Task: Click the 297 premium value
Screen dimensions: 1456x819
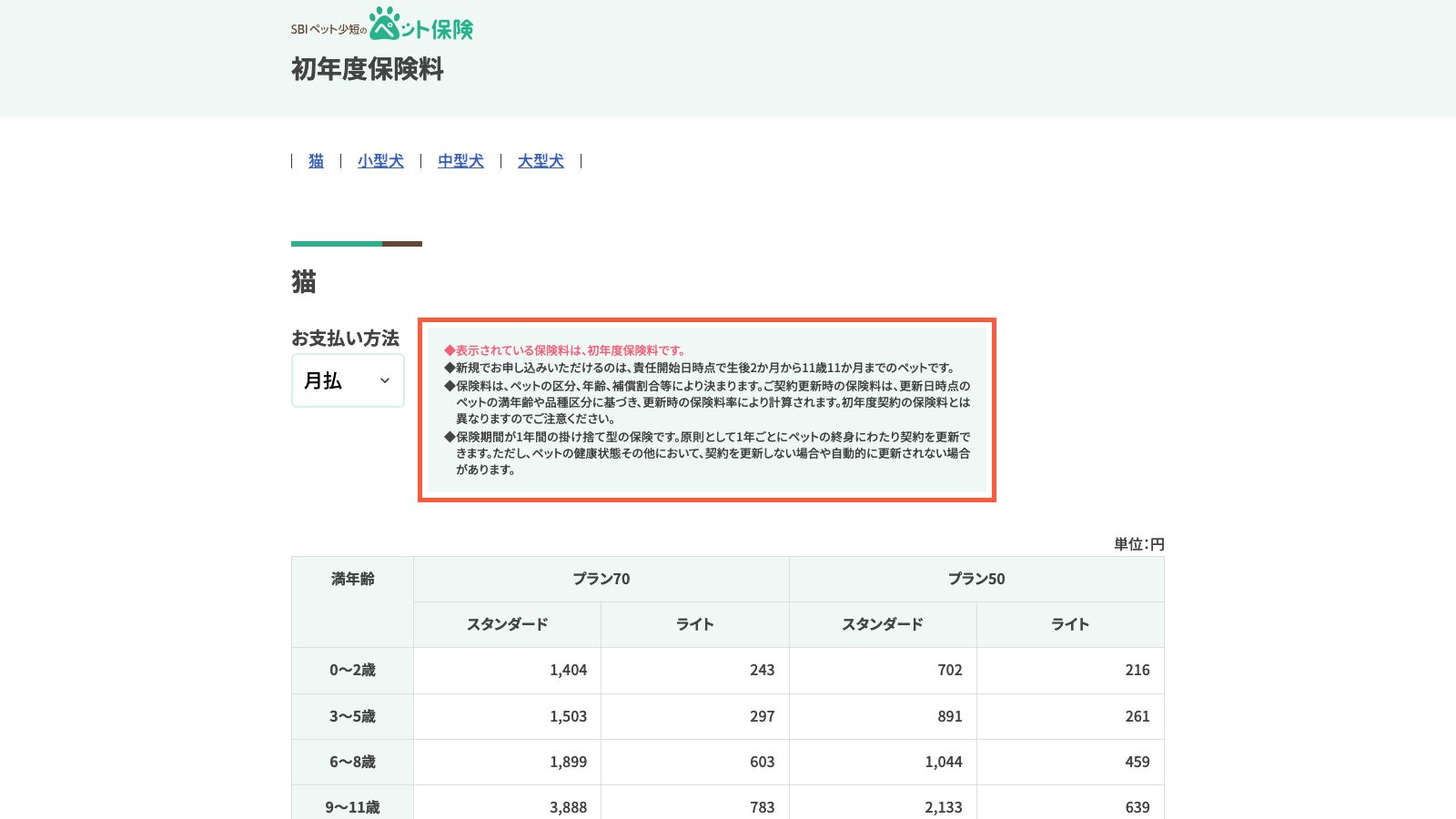Action: (763, 716)
